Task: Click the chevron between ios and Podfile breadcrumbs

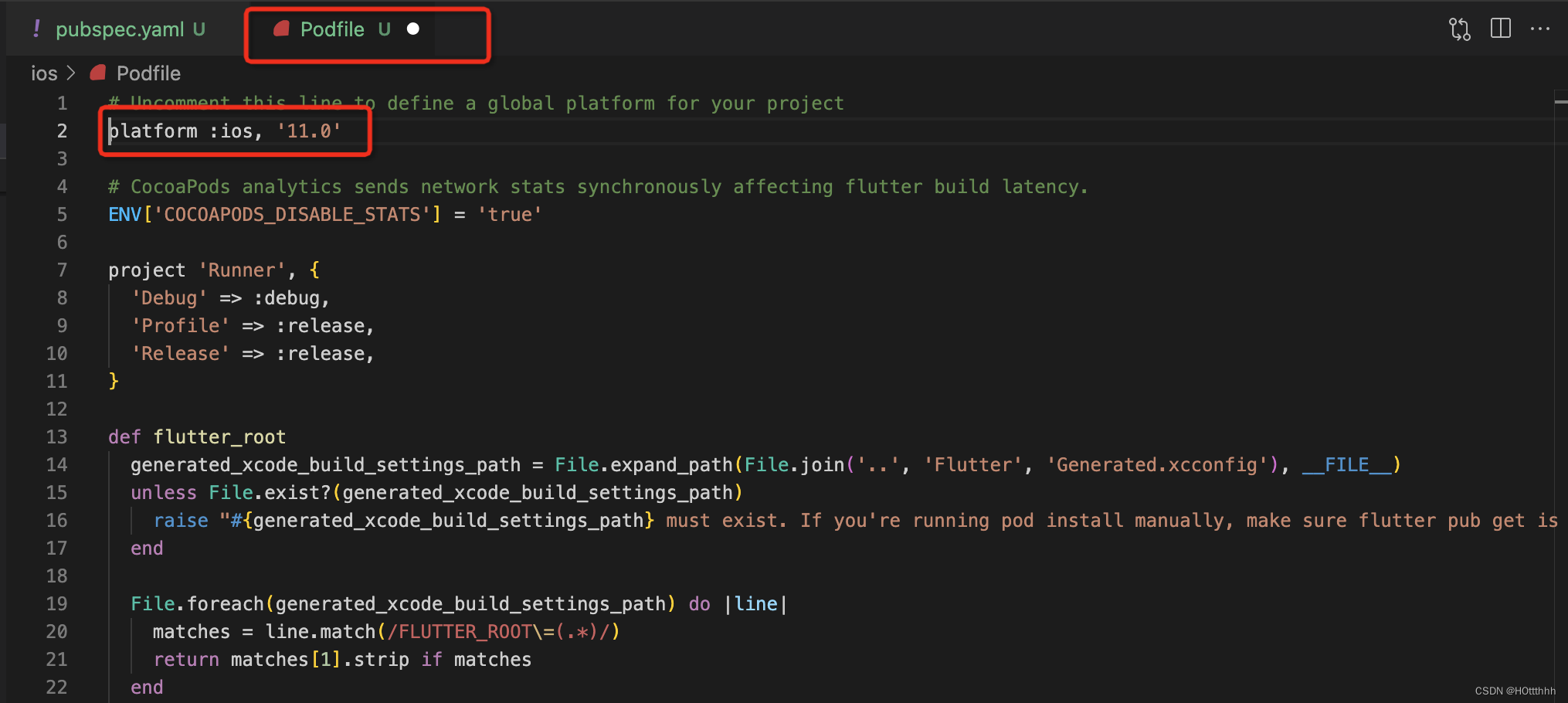Action: pyautogui.click(x=71, y=73)
